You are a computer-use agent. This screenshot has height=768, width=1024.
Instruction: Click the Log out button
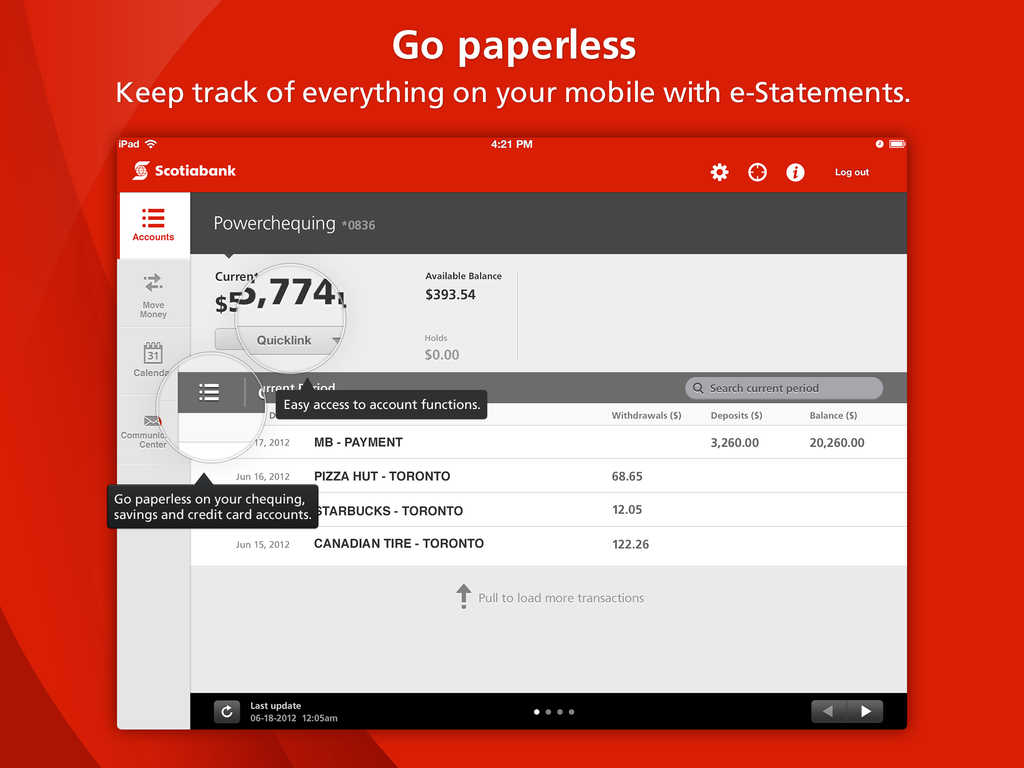(x=852, y=172)
